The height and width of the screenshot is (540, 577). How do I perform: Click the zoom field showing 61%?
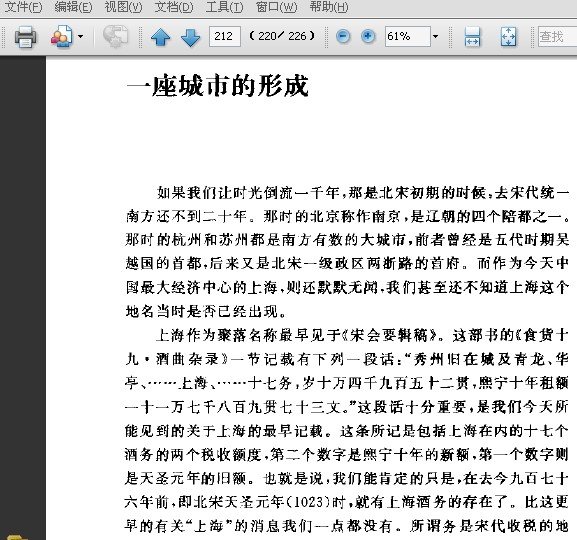coord(407,36)
